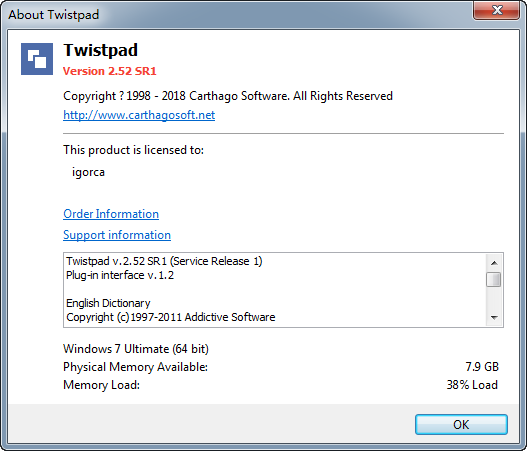Select the 'Plug-in interface v.1.2' line
The height and width of the screenshot is (451, 527).
click(x=120, y=275)
